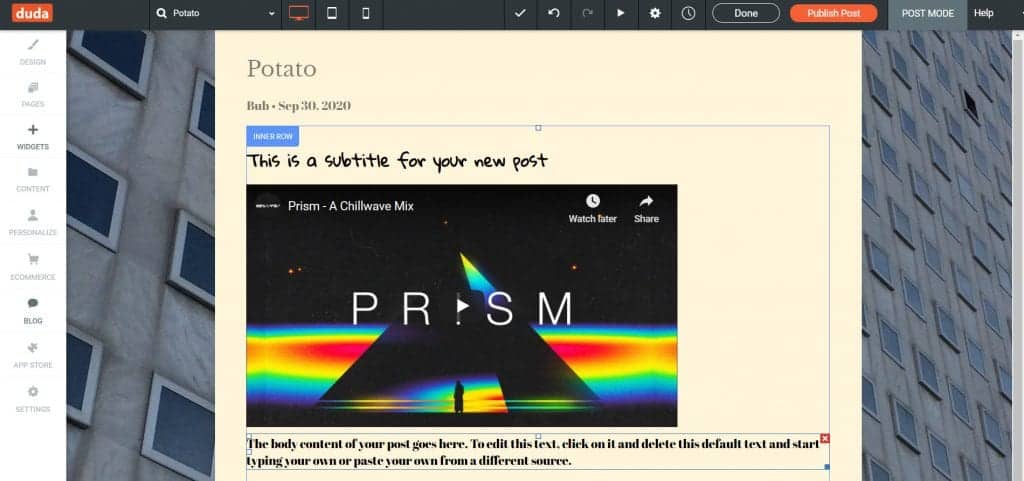Click the subtitle text for new post
Screen dimensions: 1024x481
tap(397, 161)
